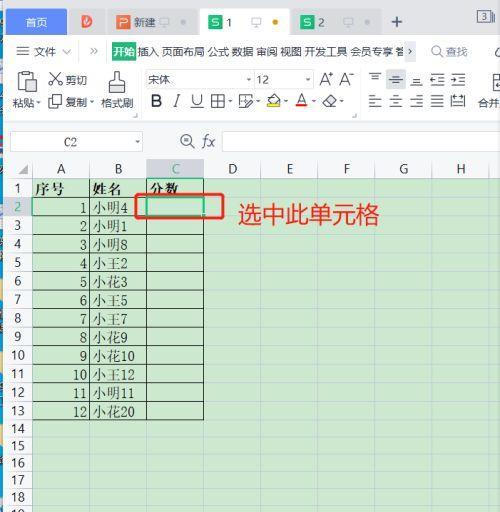This screenshot has width=500, height=512.
Task: Click the Paste clipboard icon
Action: [x=27, y=81]
